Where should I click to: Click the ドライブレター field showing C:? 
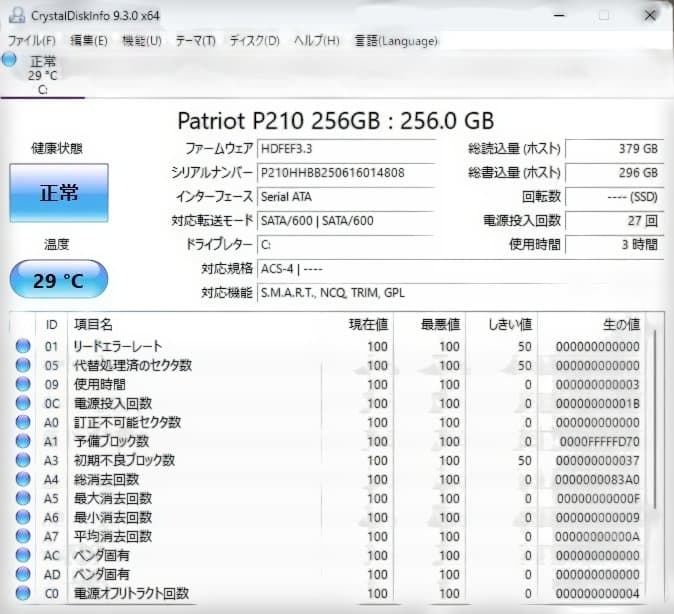(346, 245)
